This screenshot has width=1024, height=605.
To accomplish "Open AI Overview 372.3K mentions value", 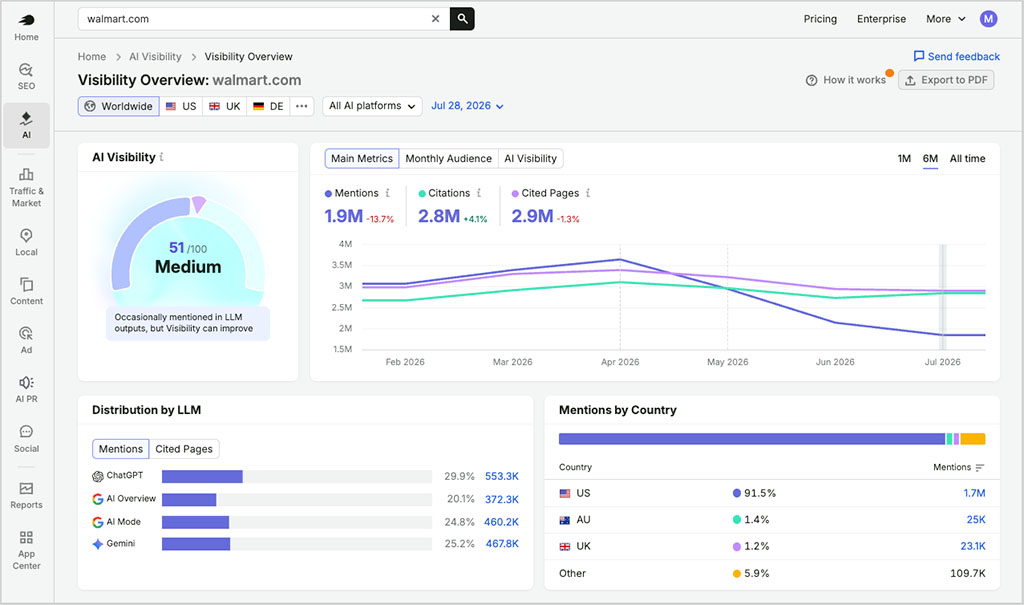I will point(502,499).
